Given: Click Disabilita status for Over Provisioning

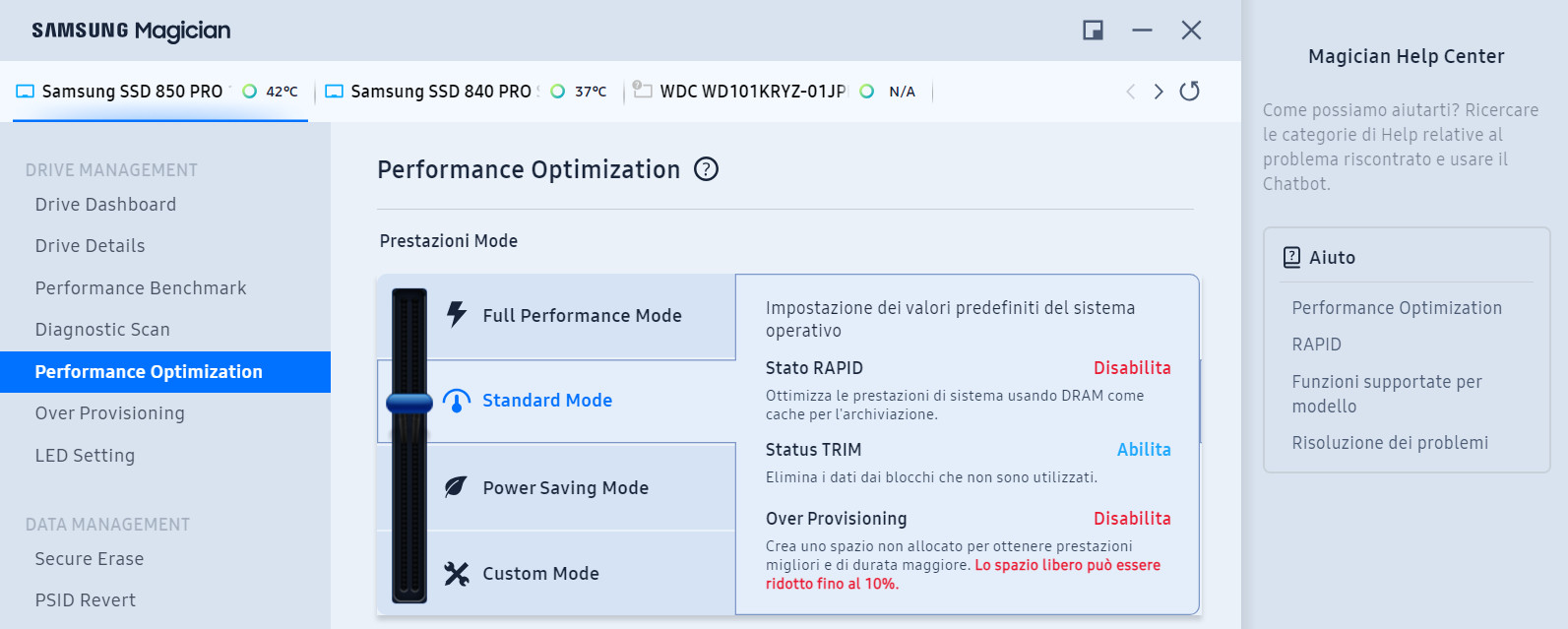Looking at the screenshot, I should (x=1132, y=519).
